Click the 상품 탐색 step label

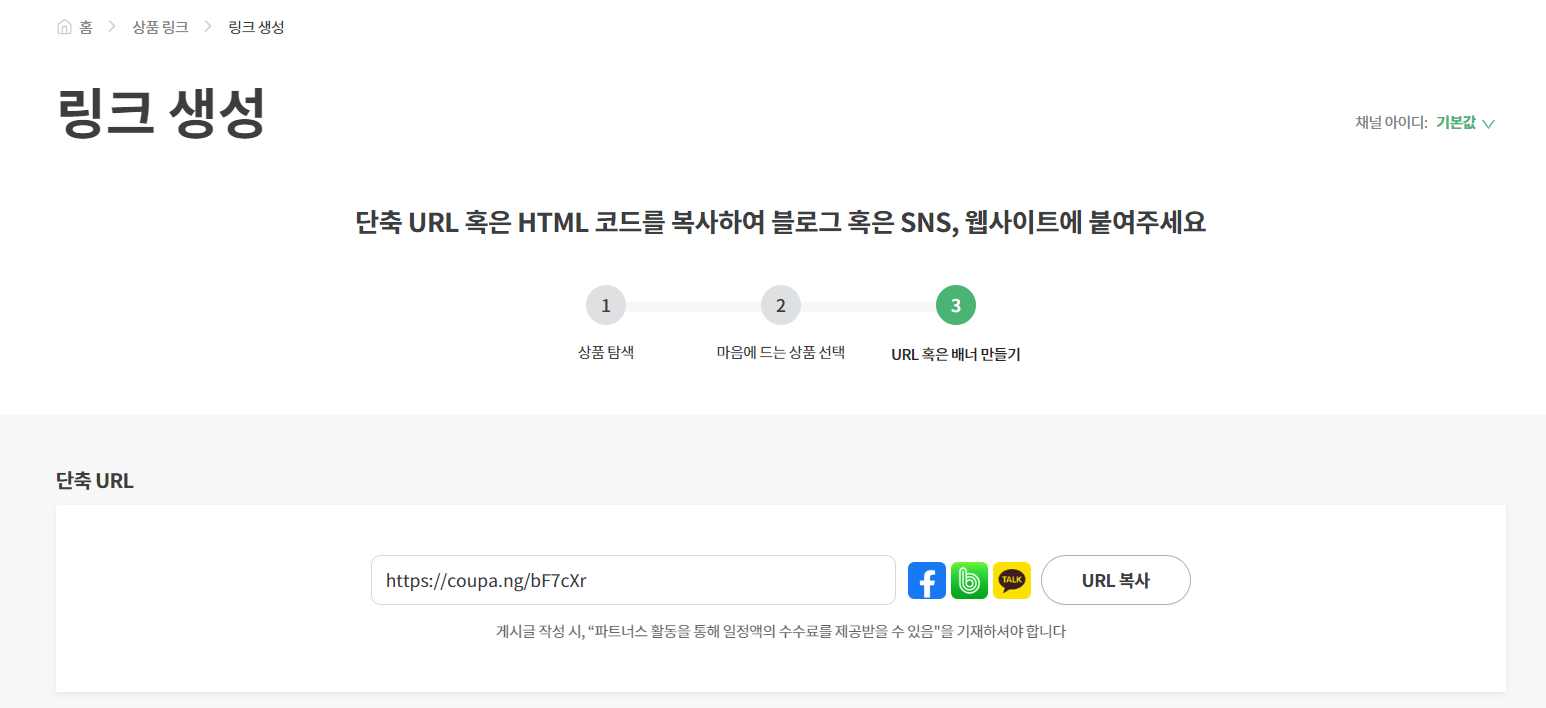(606, 353)
